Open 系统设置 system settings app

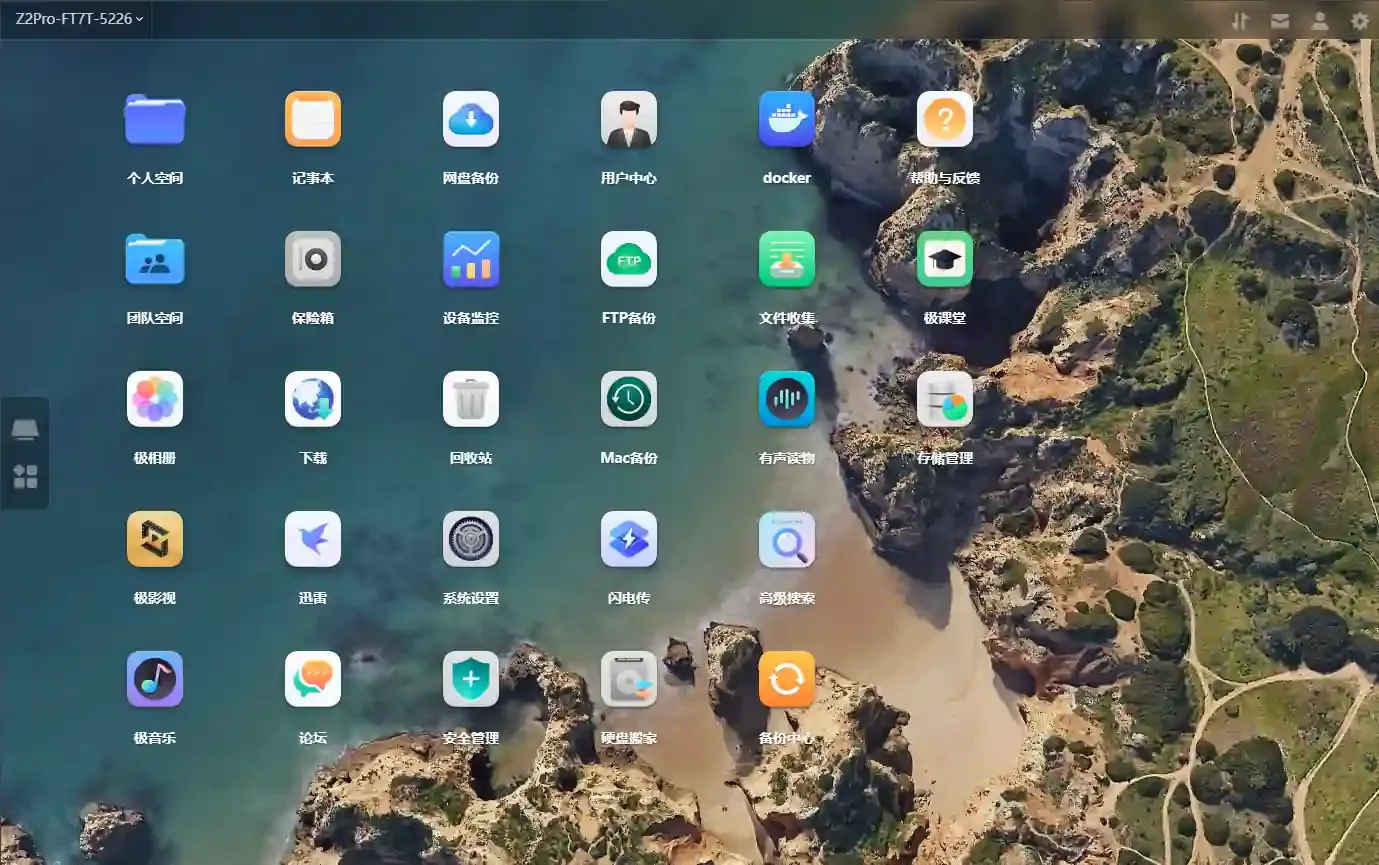(471, 540)
